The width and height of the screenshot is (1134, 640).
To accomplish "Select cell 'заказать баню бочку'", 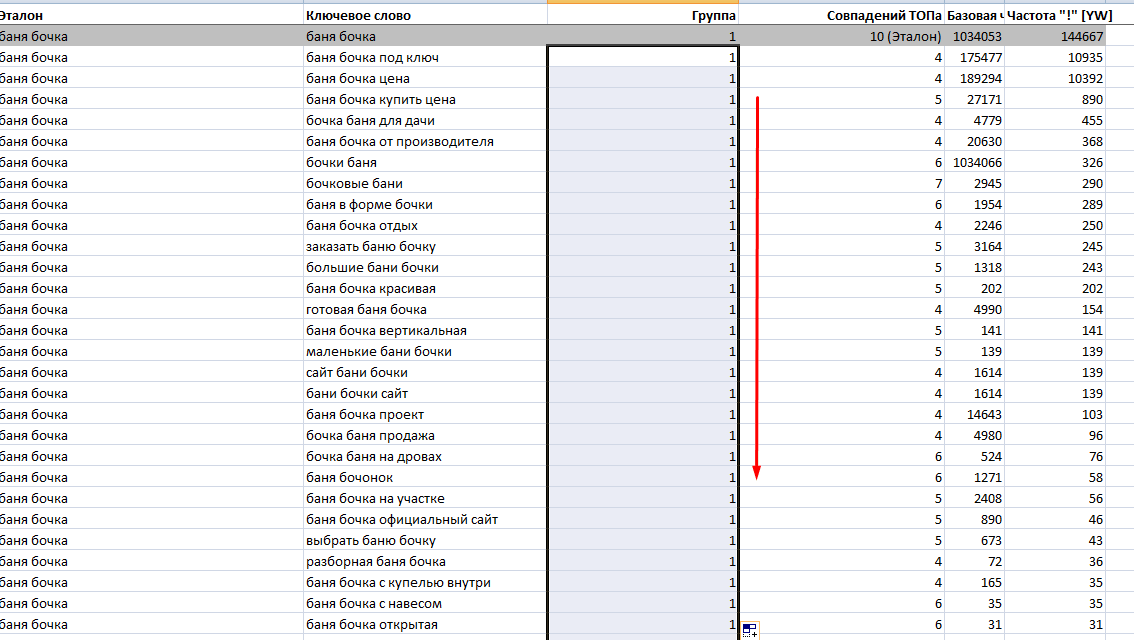I will point(425,246).
